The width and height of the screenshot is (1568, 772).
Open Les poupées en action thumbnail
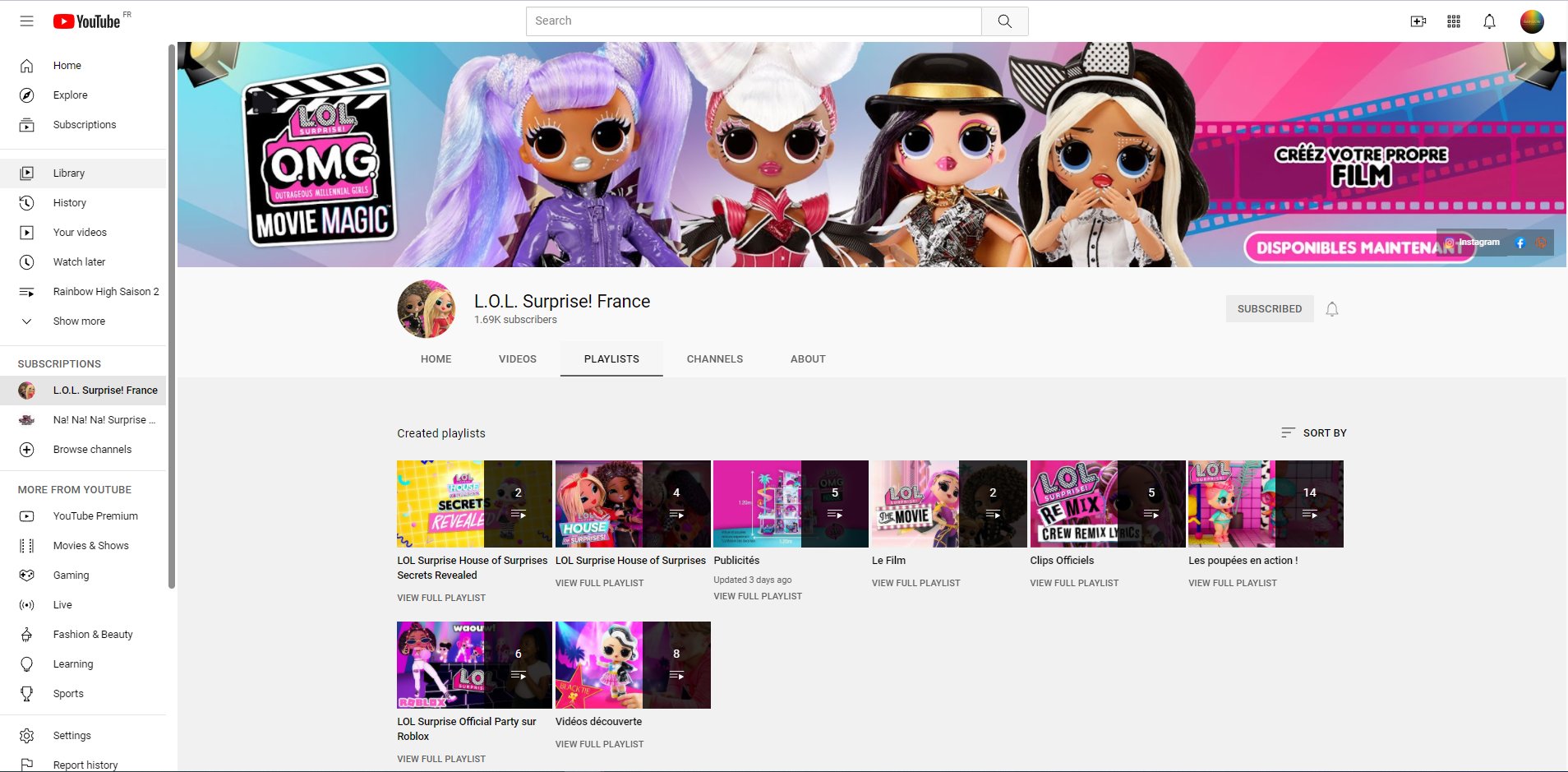1266,504
